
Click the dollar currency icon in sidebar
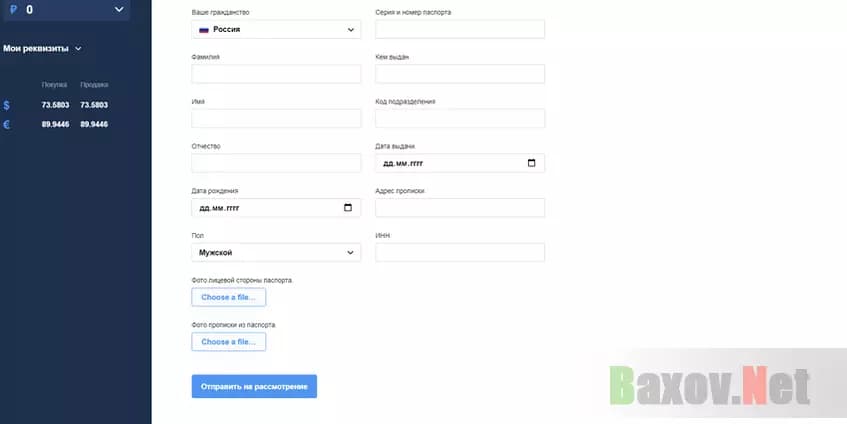(7, 105)
